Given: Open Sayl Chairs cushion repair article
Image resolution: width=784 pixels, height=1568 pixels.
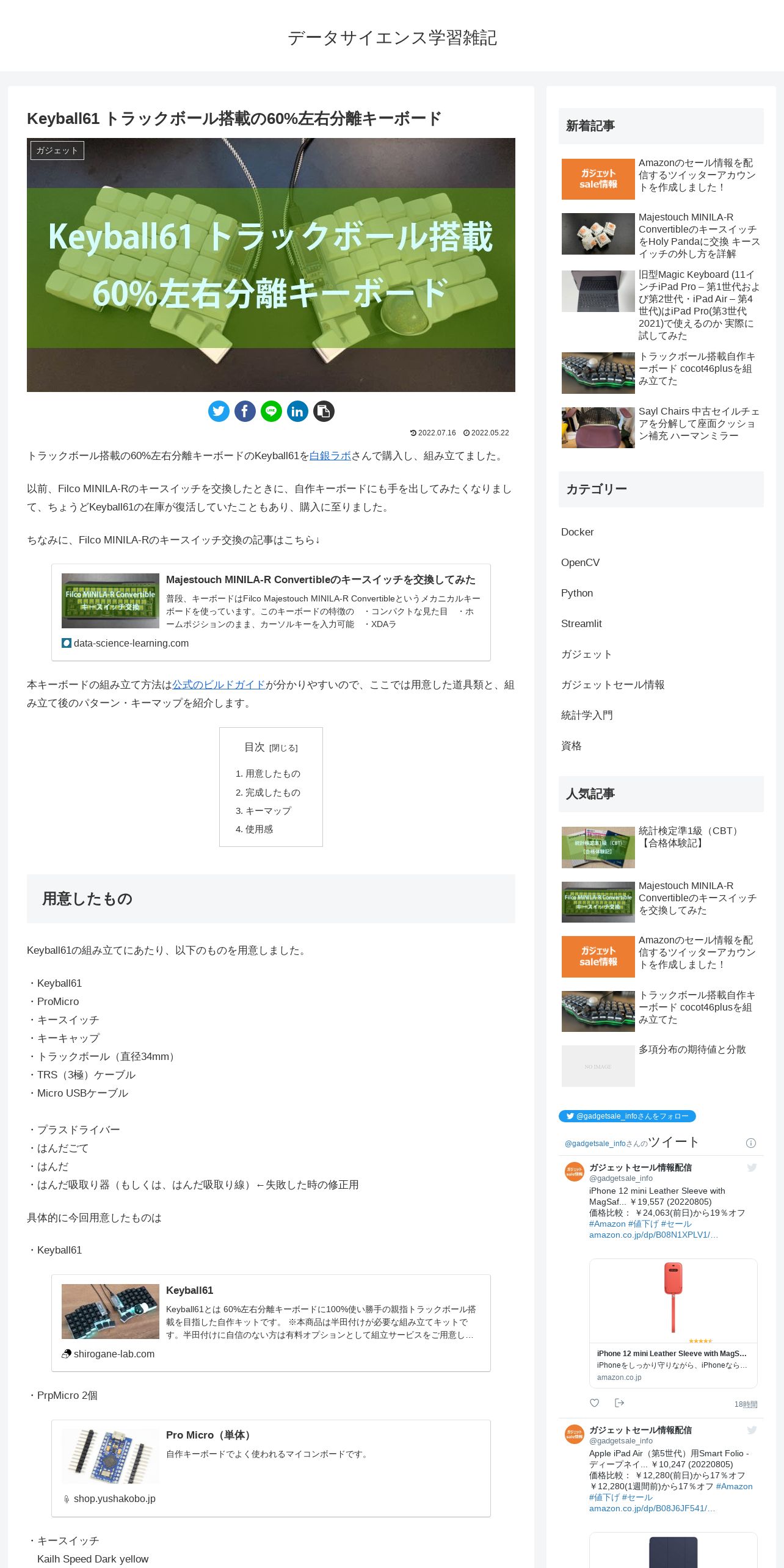Looking at the screenshot, I should click(x=661, y=427).
